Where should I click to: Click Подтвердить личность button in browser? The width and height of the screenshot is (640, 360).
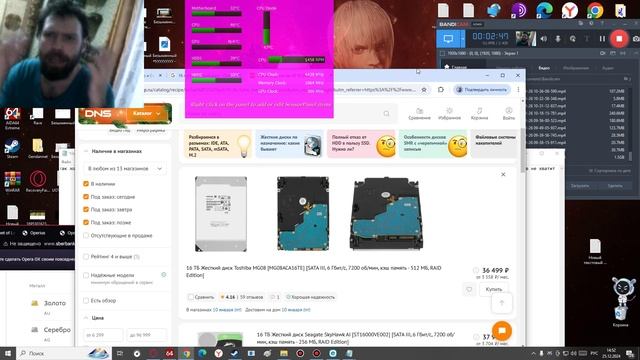(x=482, y=89)
